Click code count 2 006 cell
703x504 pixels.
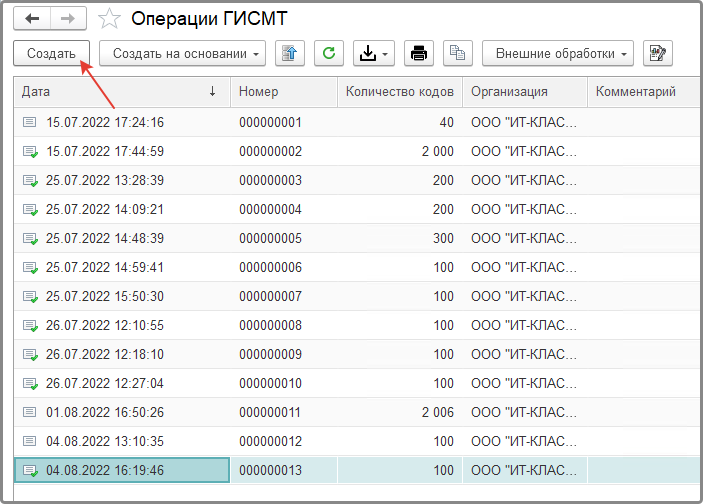400,413
